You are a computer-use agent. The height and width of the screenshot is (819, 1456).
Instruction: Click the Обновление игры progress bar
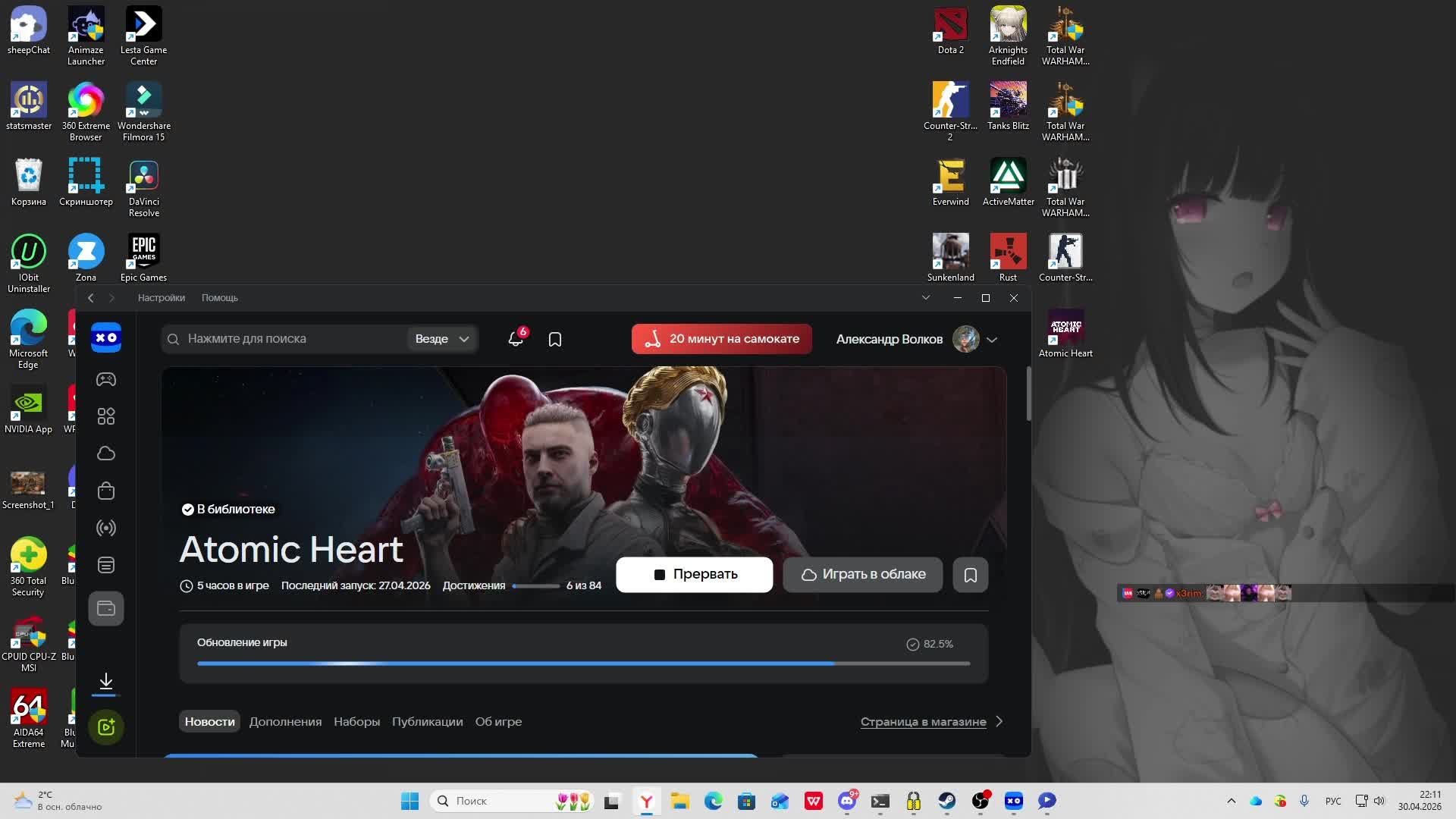583,664
